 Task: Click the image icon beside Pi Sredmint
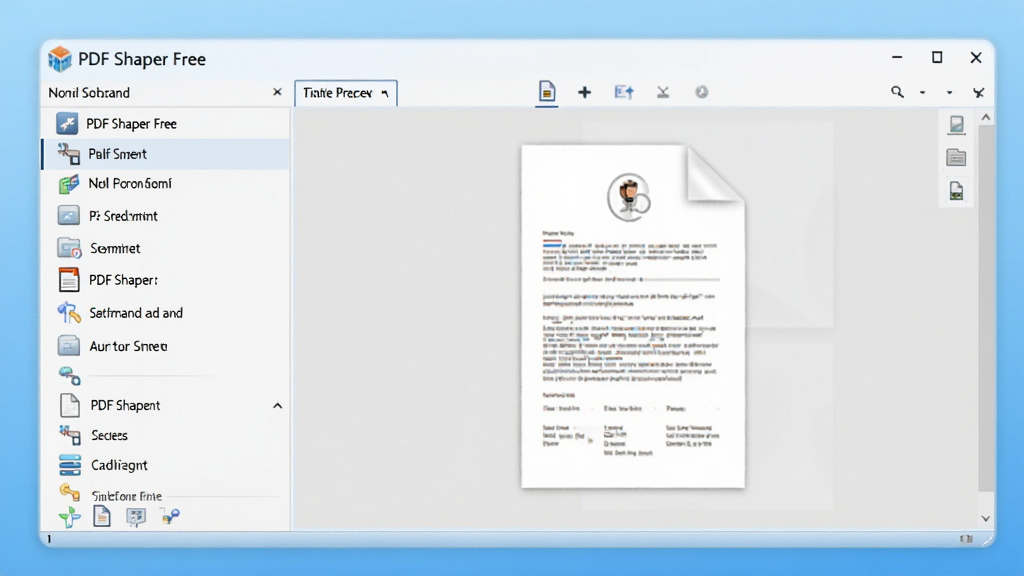pyautogui.click(x=68, y=216)
